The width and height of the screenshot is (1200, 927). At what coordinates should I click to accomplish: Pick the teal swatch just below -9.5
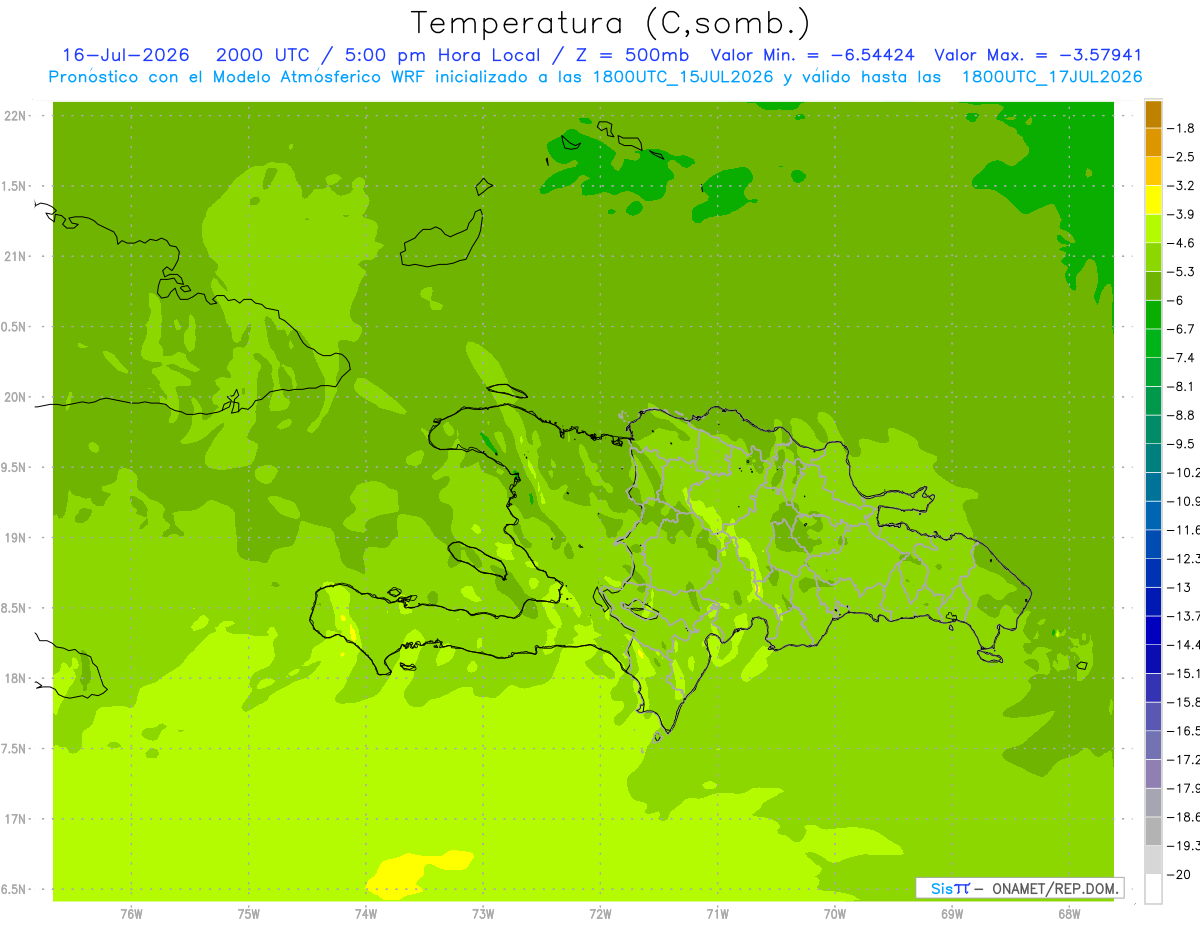(1153, 458)
